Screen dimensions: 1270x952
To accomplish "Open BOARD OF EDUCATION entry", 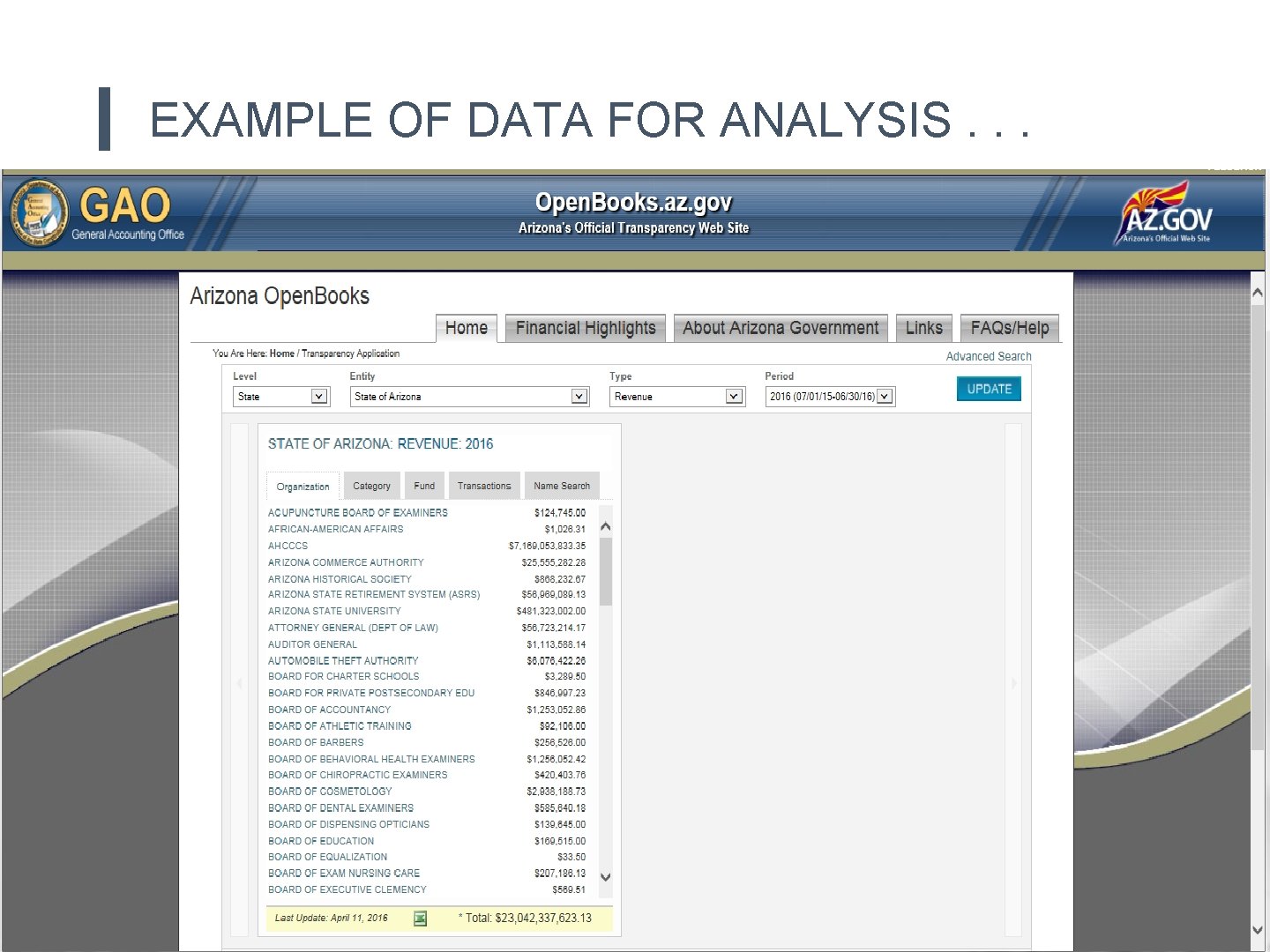I will 321,842.
